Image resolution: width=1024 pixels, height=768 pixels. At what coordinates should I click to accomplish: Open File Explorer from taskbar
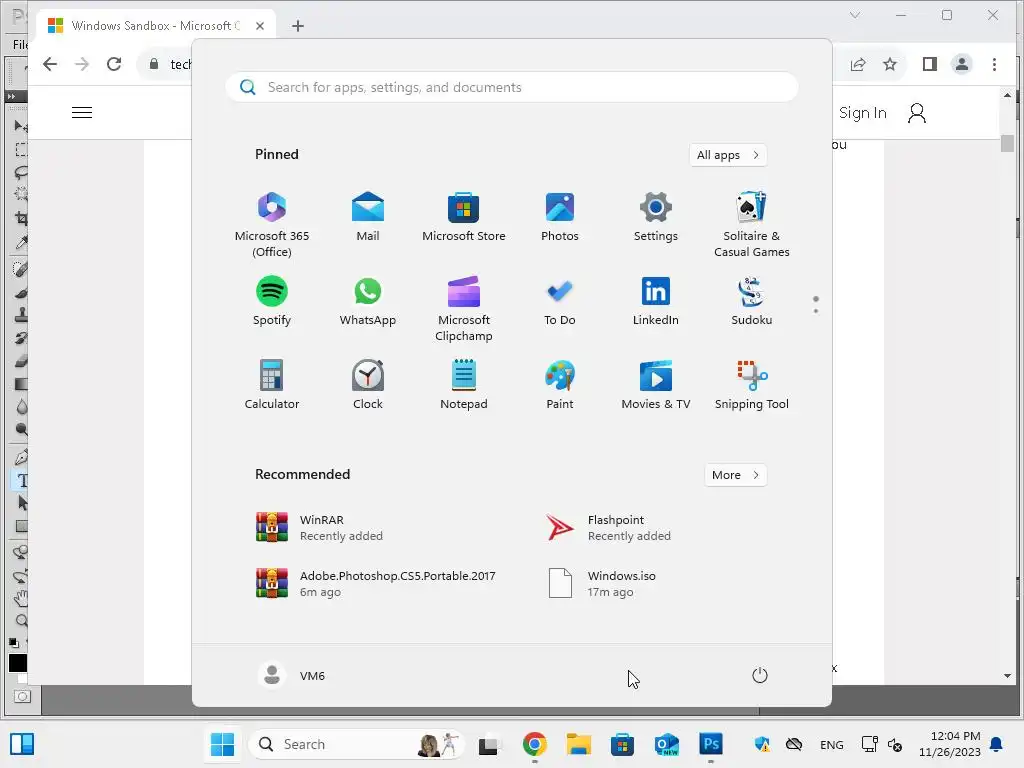click(x=578, y=744)
